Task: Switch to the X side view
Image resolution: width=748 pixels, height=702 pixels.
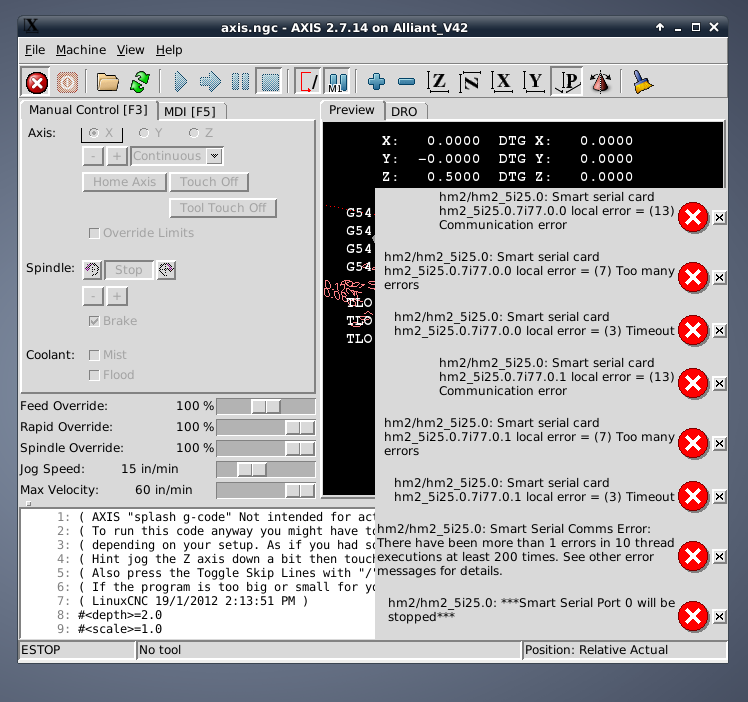Action: [x=502, y=82]
